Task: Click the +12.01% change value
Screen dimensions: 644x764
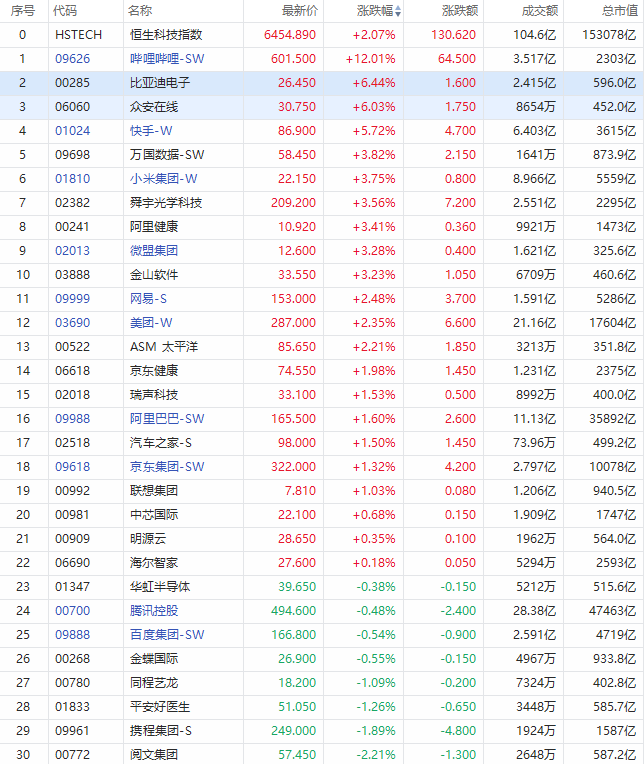Action: coord(370,59)
